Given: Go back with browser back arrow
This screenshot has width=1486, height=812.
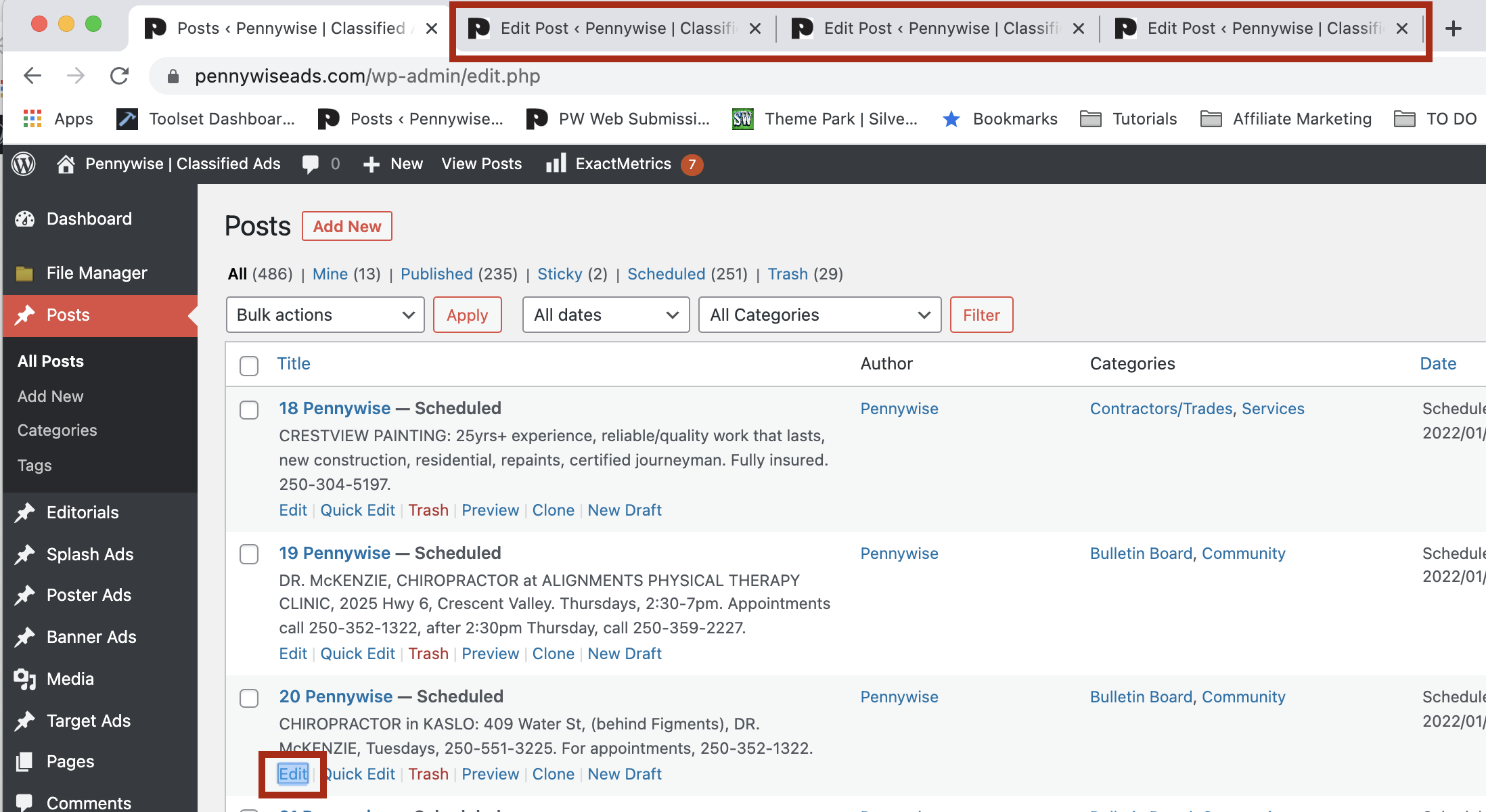Looking at the screenshot, I should point(32,76).
